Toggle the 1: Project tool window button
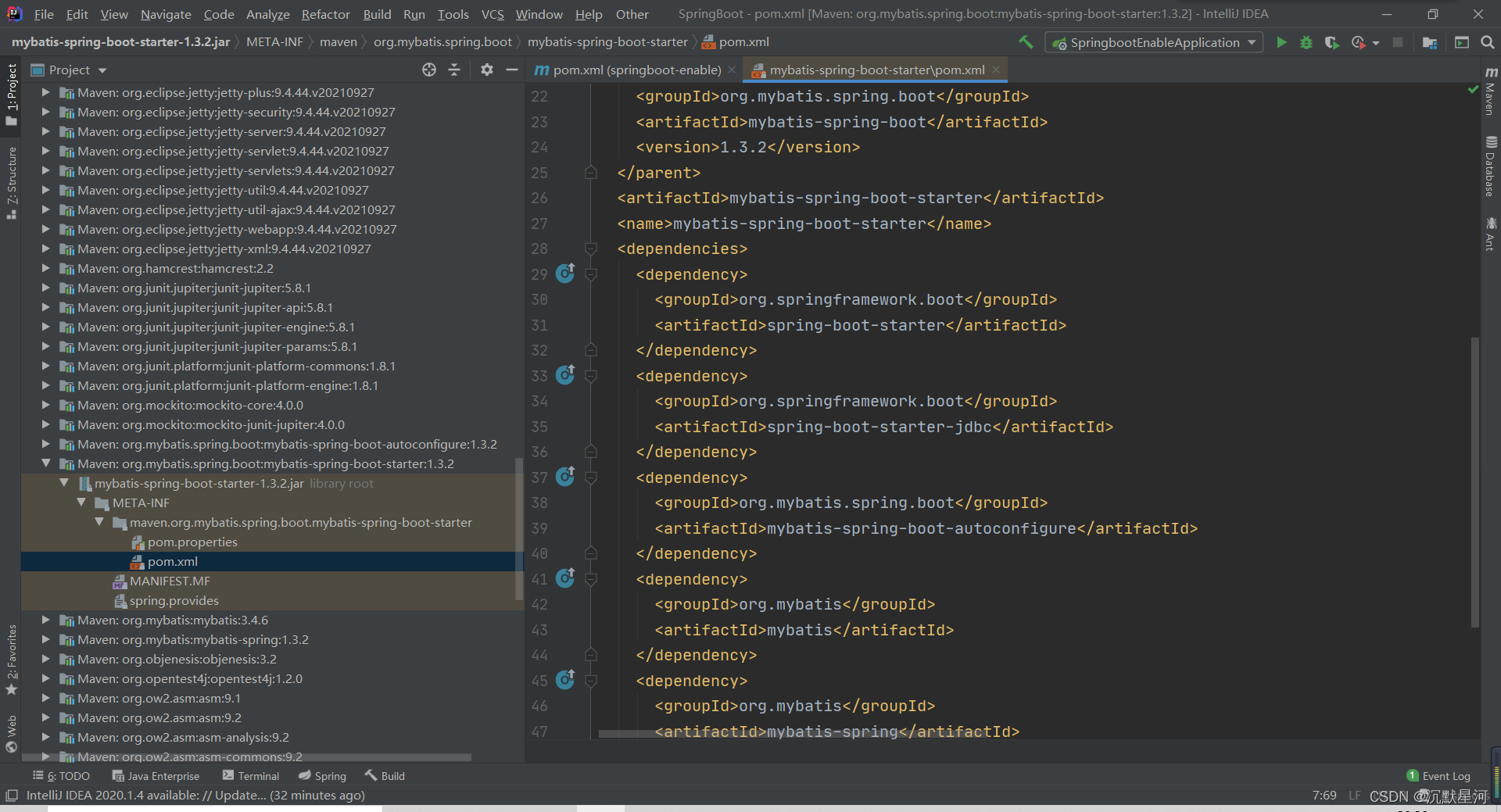1501x812 pixels. point(11,95)
